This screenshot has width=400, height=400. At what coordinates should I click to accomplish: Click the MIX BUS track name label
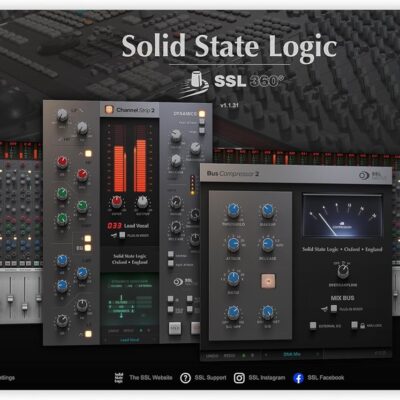(342, 298)
